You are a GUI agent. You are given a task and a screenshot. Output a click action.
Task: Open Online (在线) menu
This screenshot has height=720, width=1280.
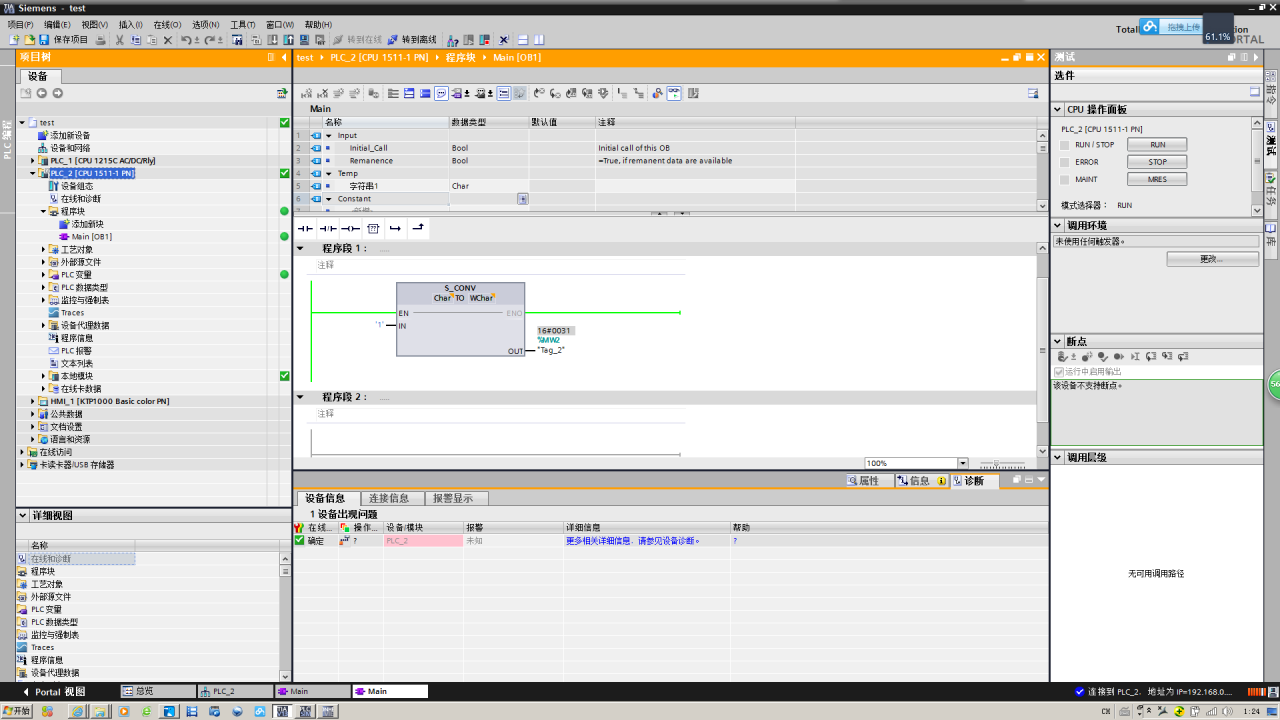pyautogui.click(x=168, y=24)
